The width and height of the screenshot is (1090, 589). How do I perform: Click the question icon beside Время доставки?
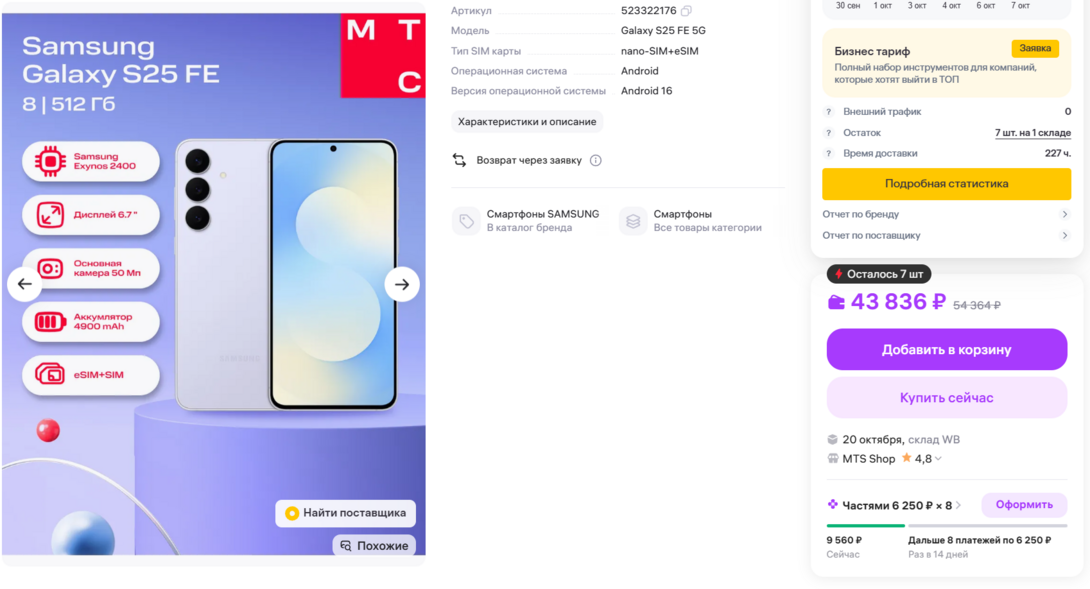829,154
